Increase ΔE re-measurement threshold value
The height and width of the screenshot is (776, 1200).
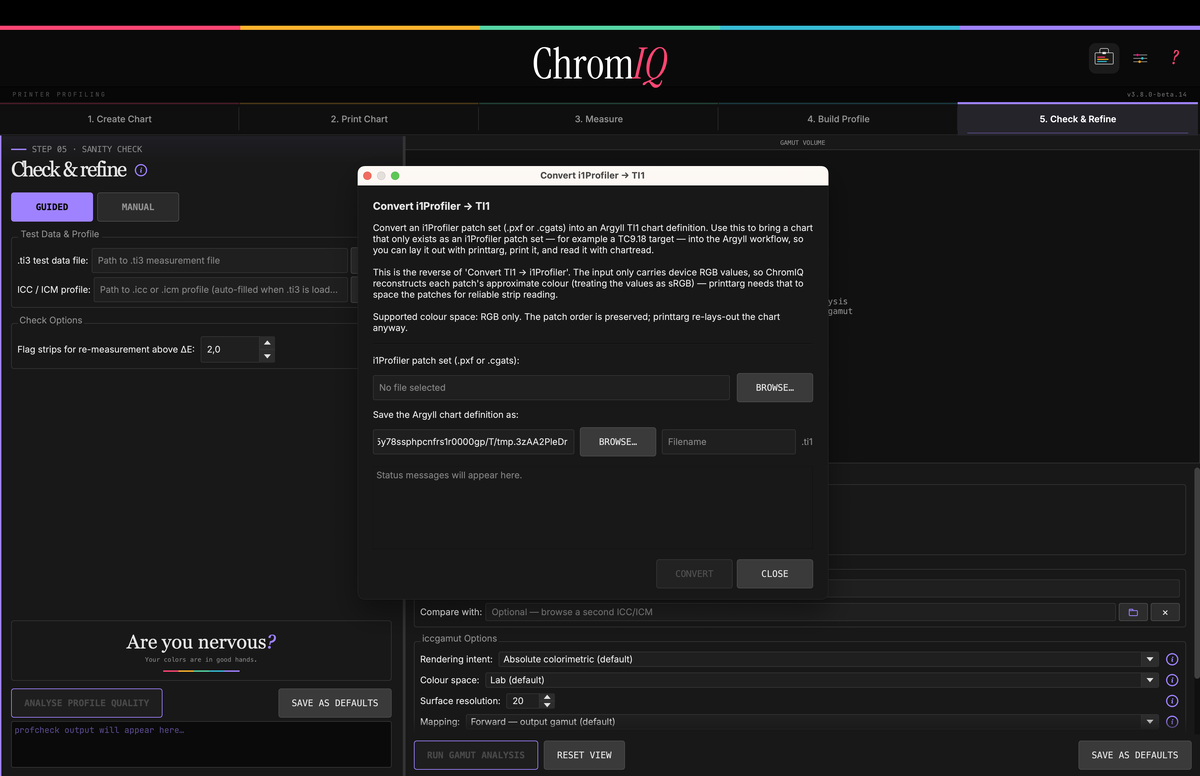pyautogui.click(x=266, y=344)
